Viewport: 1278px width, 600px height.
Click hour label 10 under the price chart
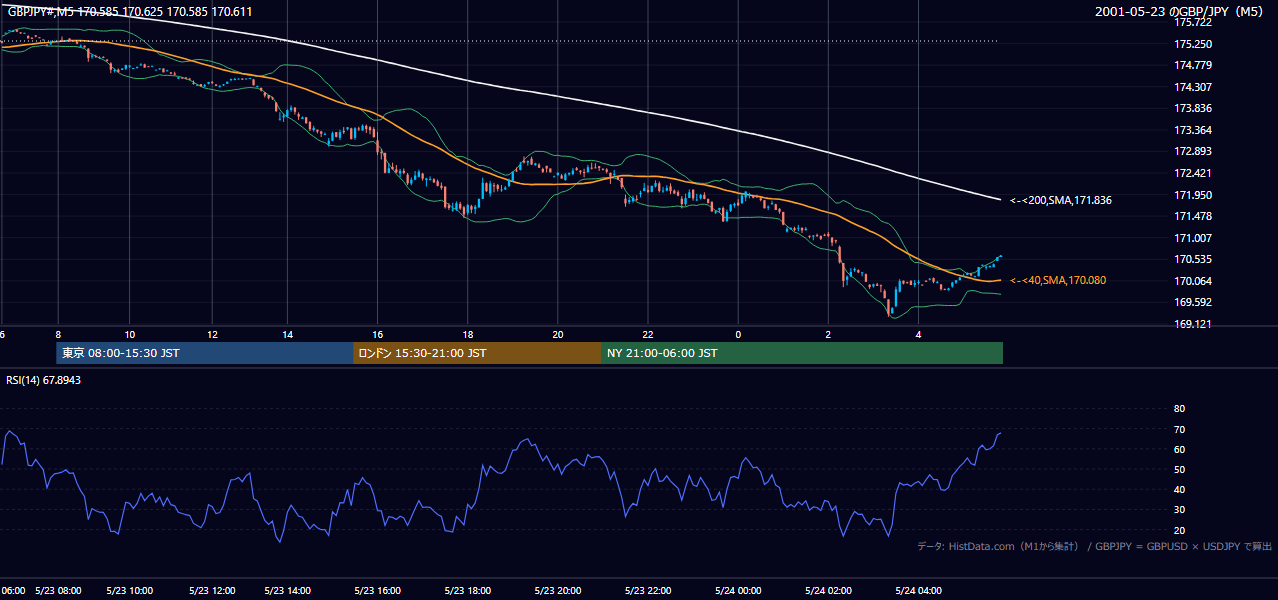click(x=130, y=334)
